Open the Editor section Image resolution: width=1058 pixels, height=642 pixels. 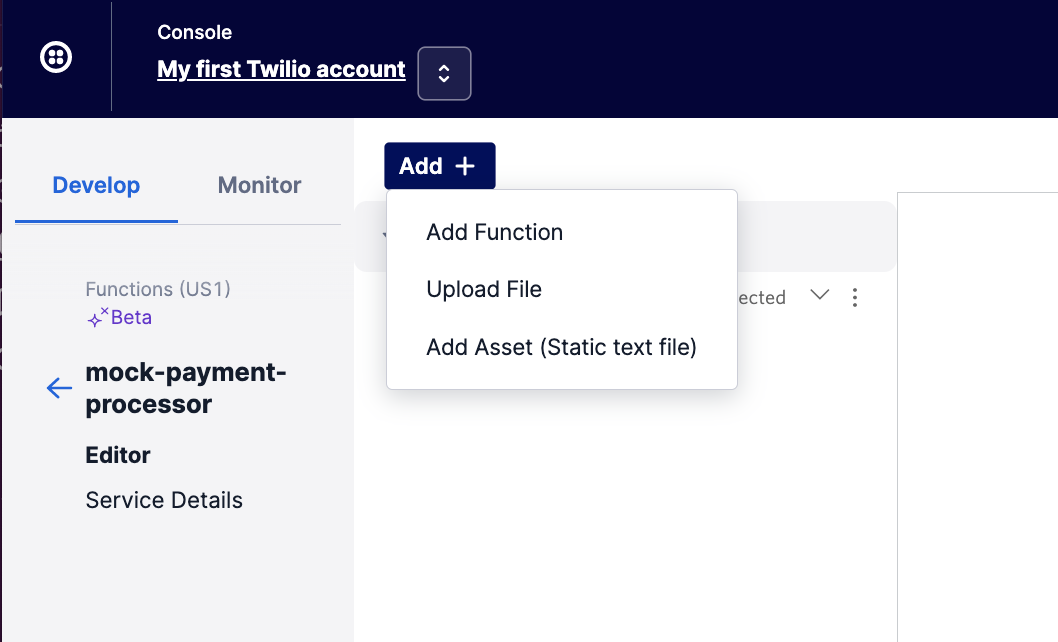pyautogui.click(x=117, y=455)
